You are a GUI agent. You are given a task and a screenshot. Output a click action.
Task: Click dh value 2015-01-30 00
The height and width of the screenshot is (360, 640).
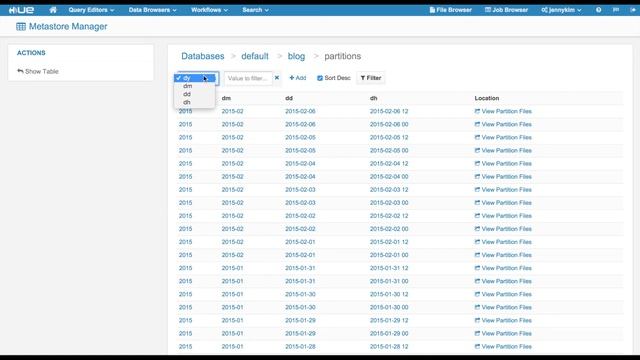pyautogui.click(x=389, y=307)
